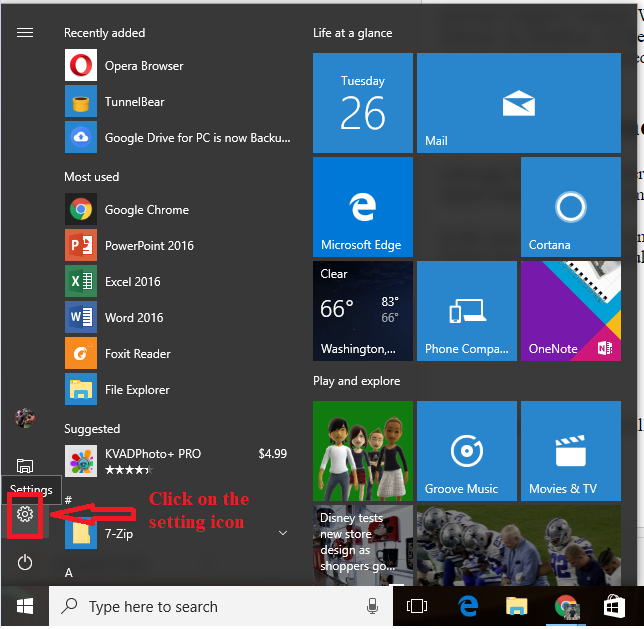Open the Xbox avatars tile

point(363,451)
